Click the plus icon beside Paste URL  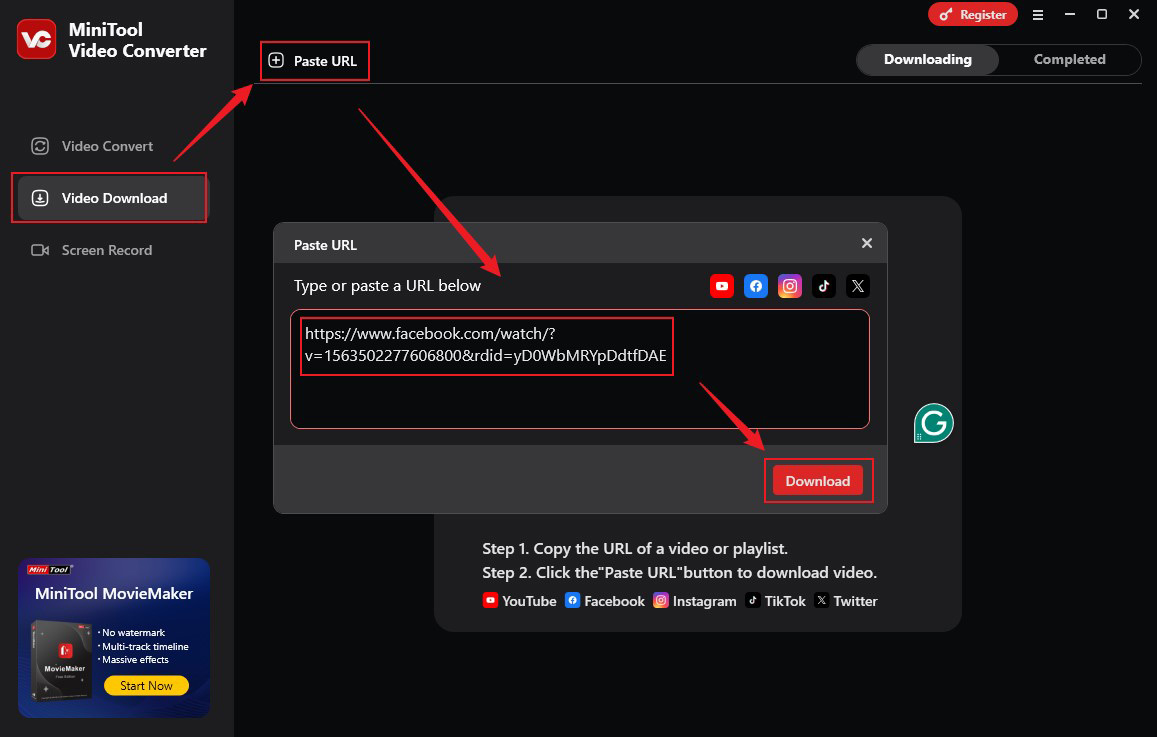point(276,60)
